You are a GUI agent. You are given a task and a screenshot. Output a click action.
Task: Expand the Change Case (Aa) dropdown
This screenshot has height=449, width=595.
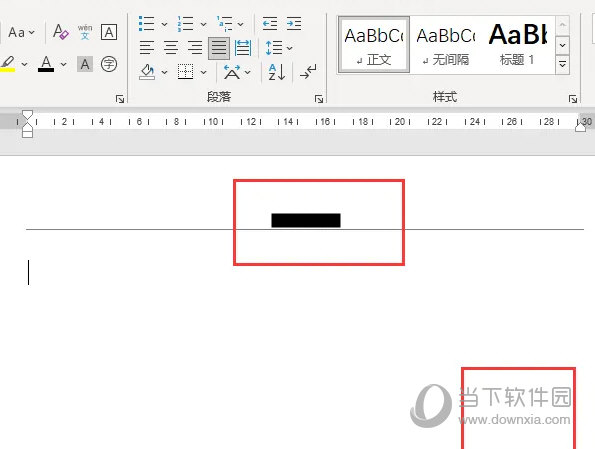(22, 32)
